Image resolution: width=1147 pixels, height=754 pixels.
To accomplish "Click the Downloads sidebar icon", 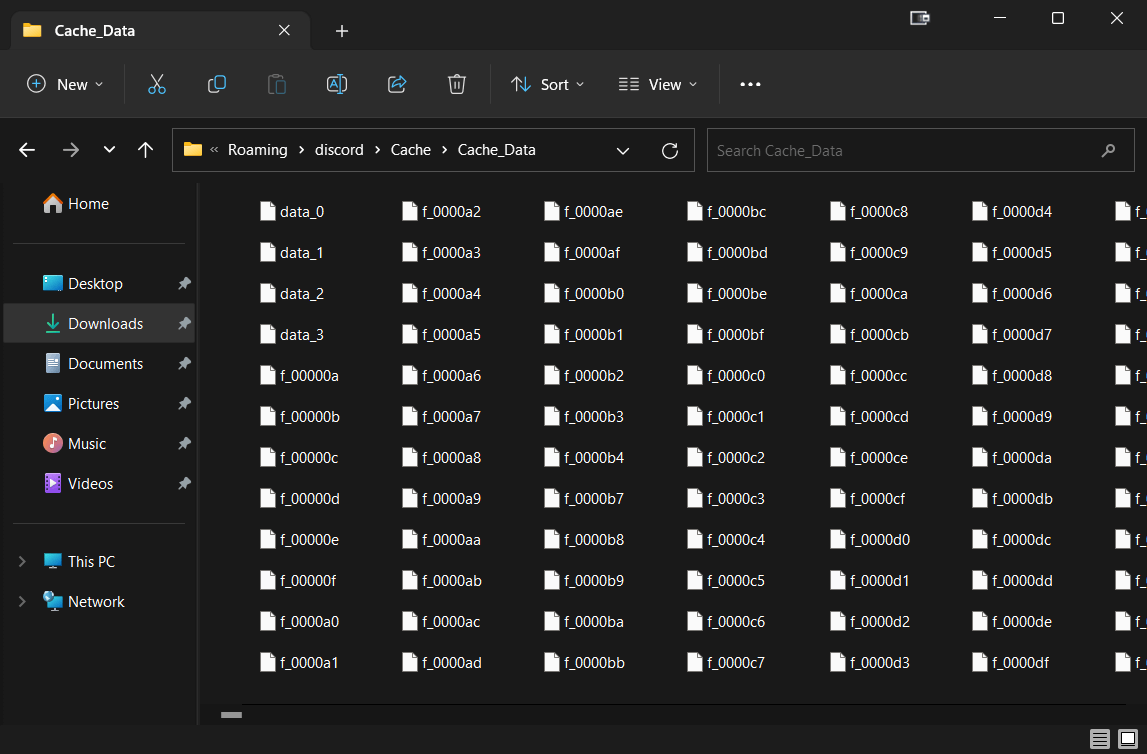I will [x=53, y=323].
